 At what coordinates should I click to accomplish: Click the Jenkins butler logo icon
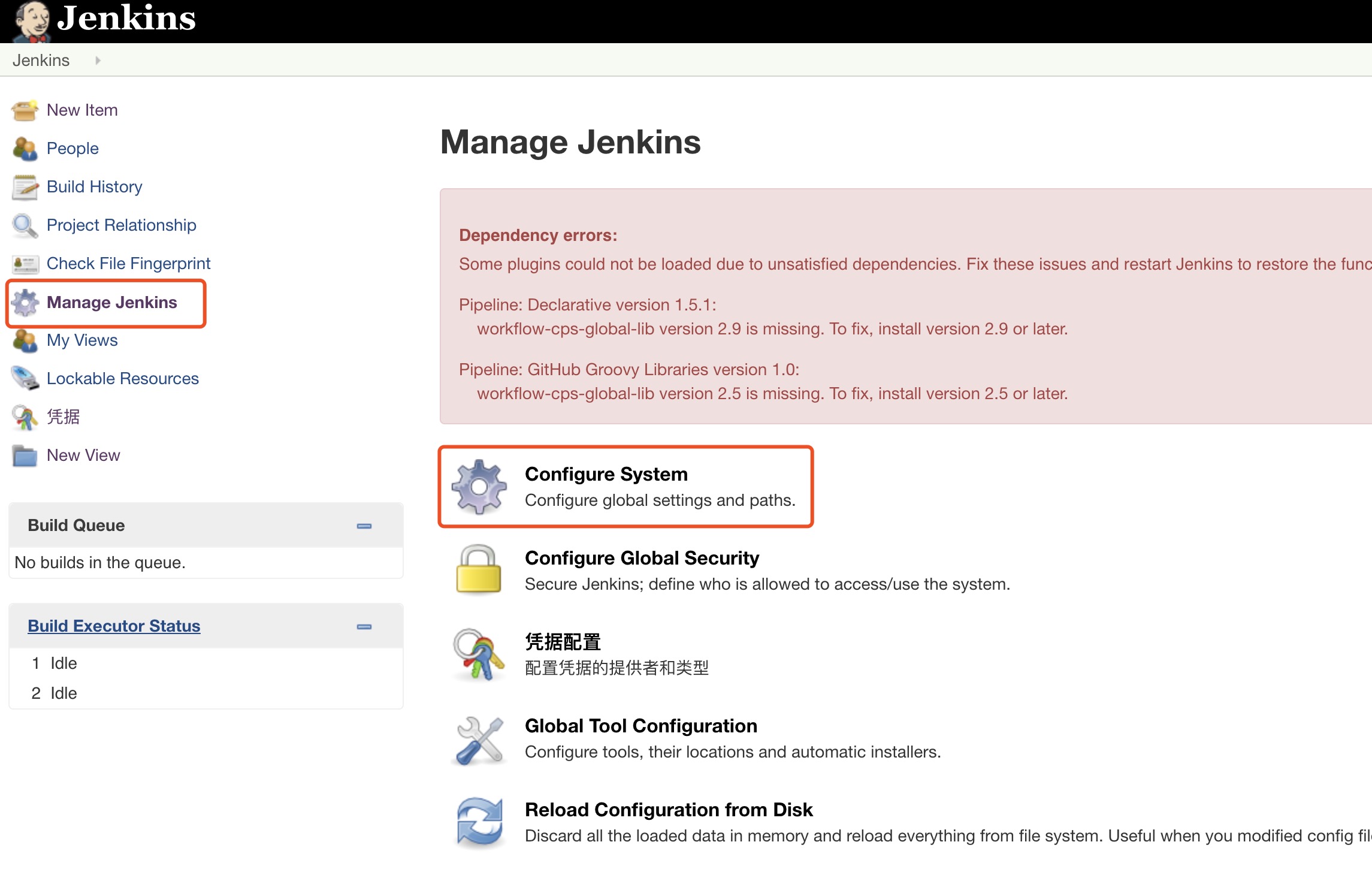32,22
